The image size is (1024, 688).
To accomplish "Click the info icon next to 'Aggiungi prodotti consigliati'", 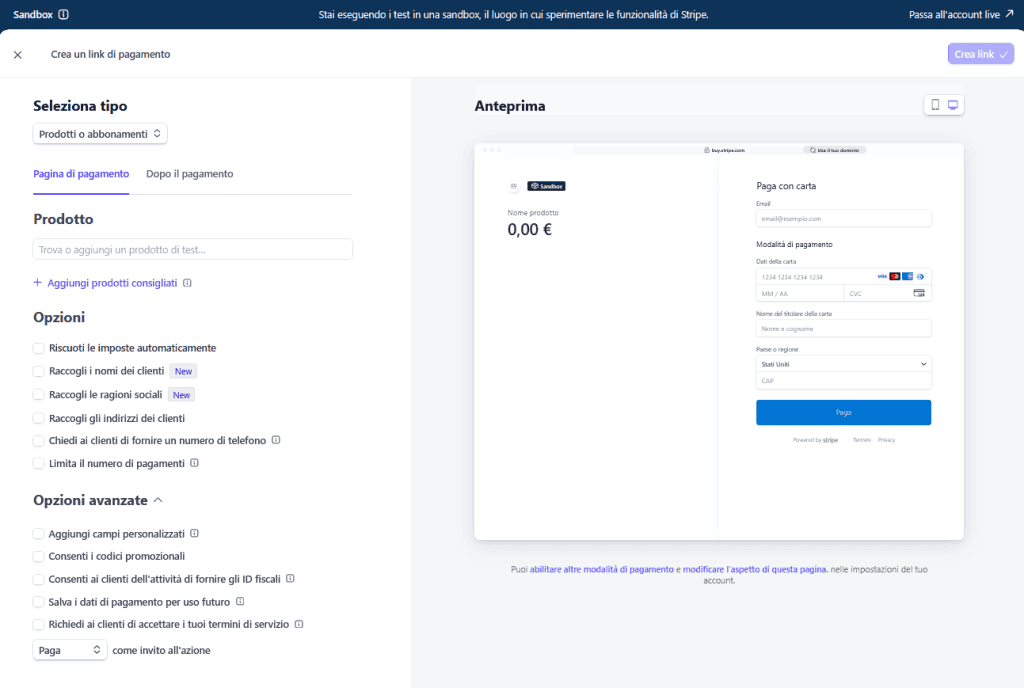I will [190, 283].
